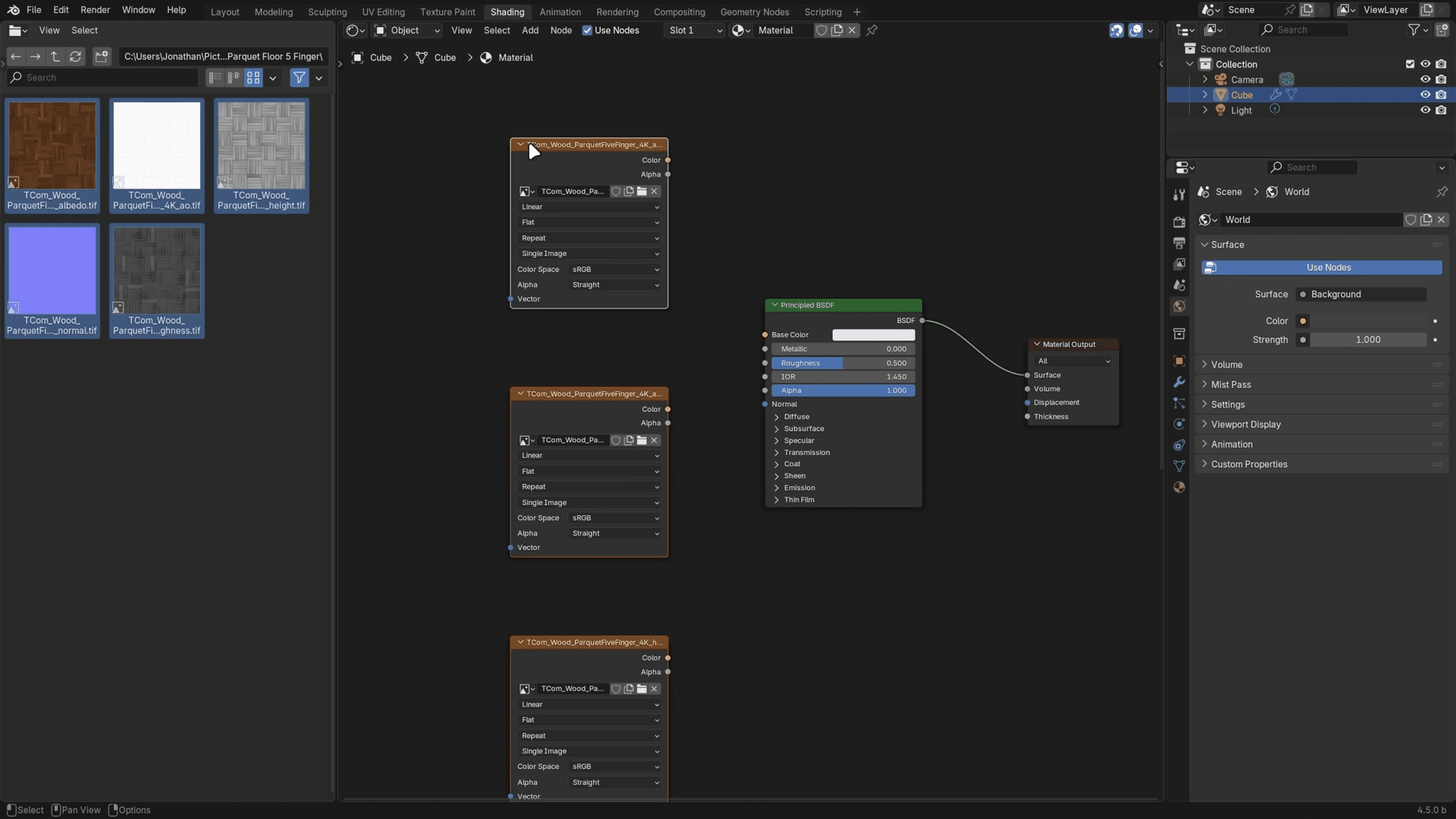Click the New Collection icon in the Outliner
Image resolution: width=1456 pixels, height=819 pixels.
pyautogui.click(x=1444, y=30)
